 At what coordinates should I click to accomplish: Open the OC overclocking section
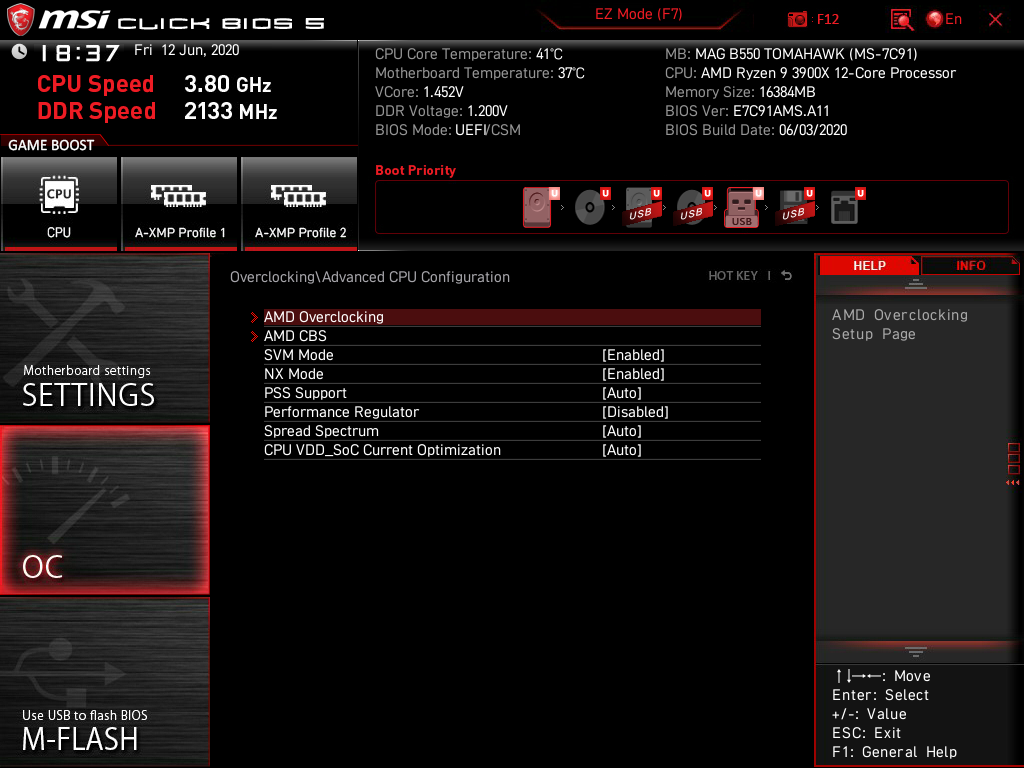104,510
